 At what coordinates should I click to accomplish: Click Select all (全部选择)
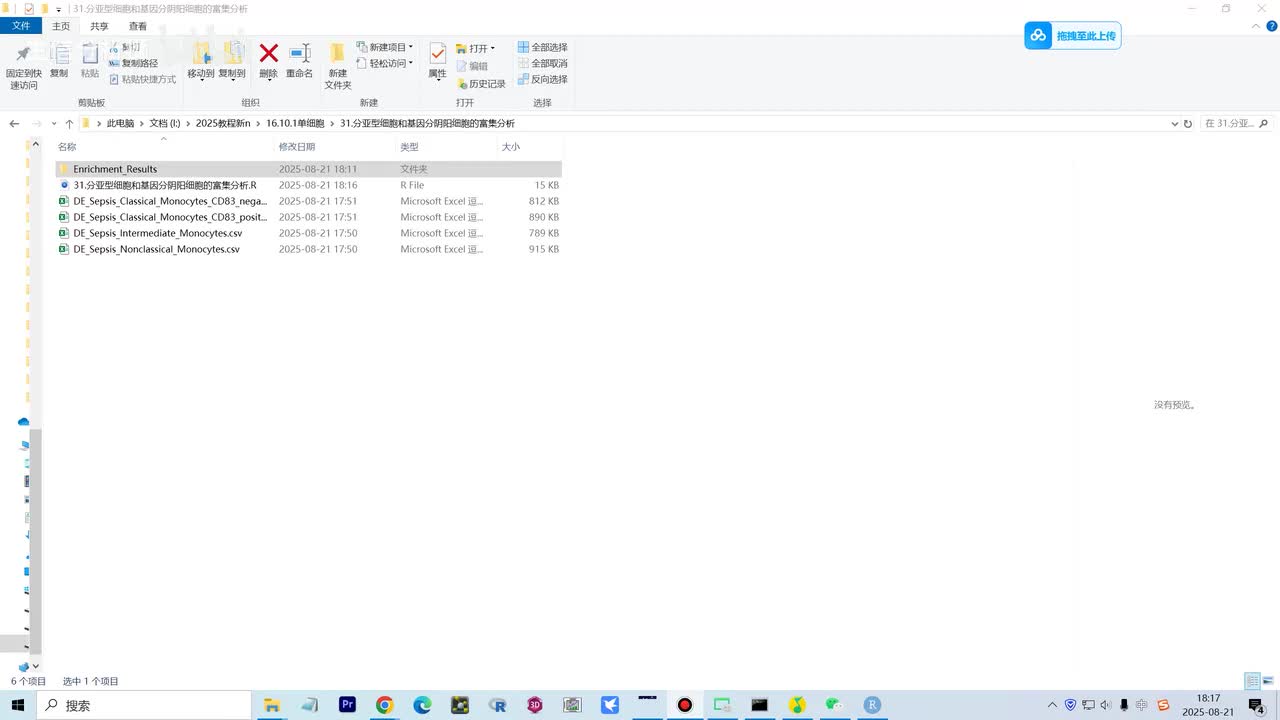542,47
